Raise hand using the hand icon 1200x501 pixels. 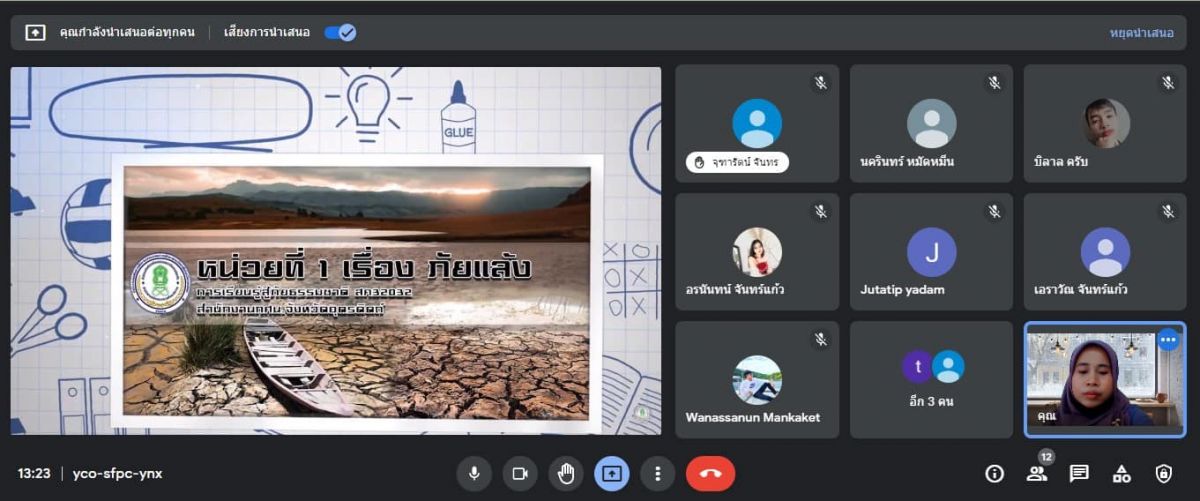[x=566, y=473]
